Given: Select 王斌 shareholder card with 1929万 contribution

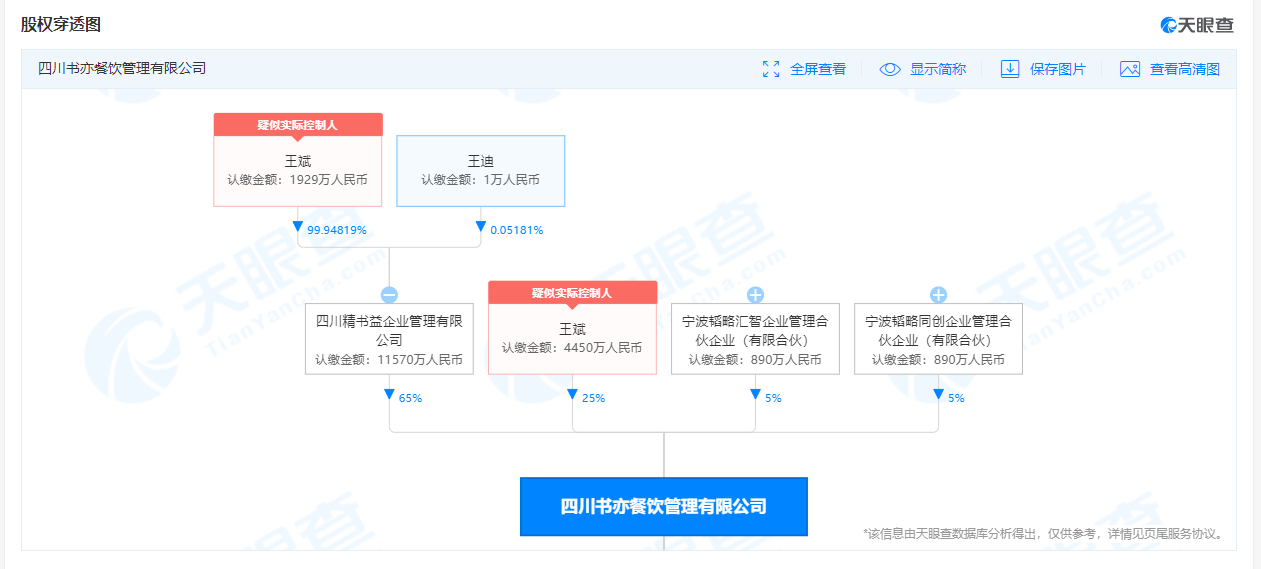Looking at the screenshot, I should 298,160.
